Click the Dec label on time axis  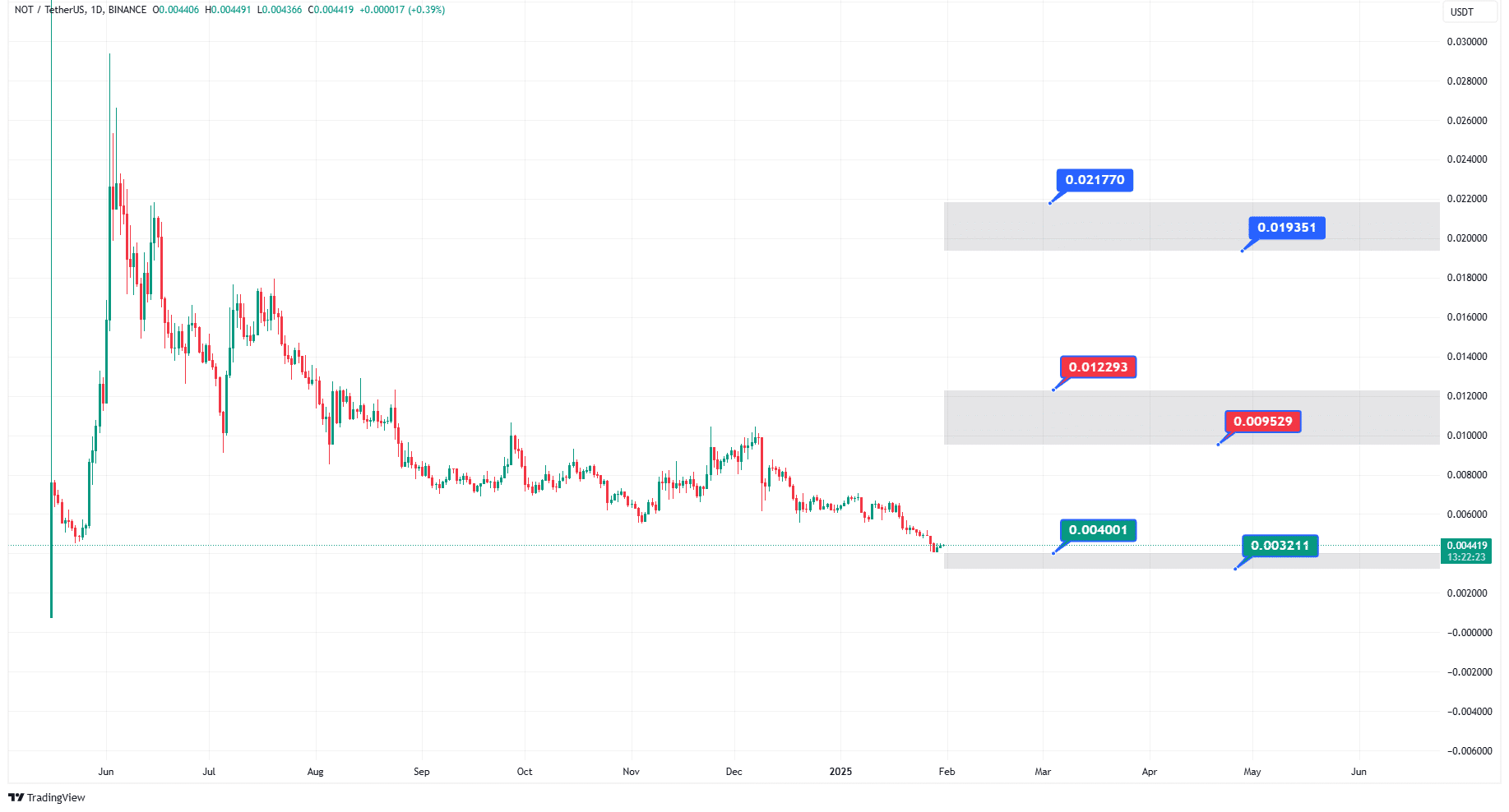click(x=734, y=772)
